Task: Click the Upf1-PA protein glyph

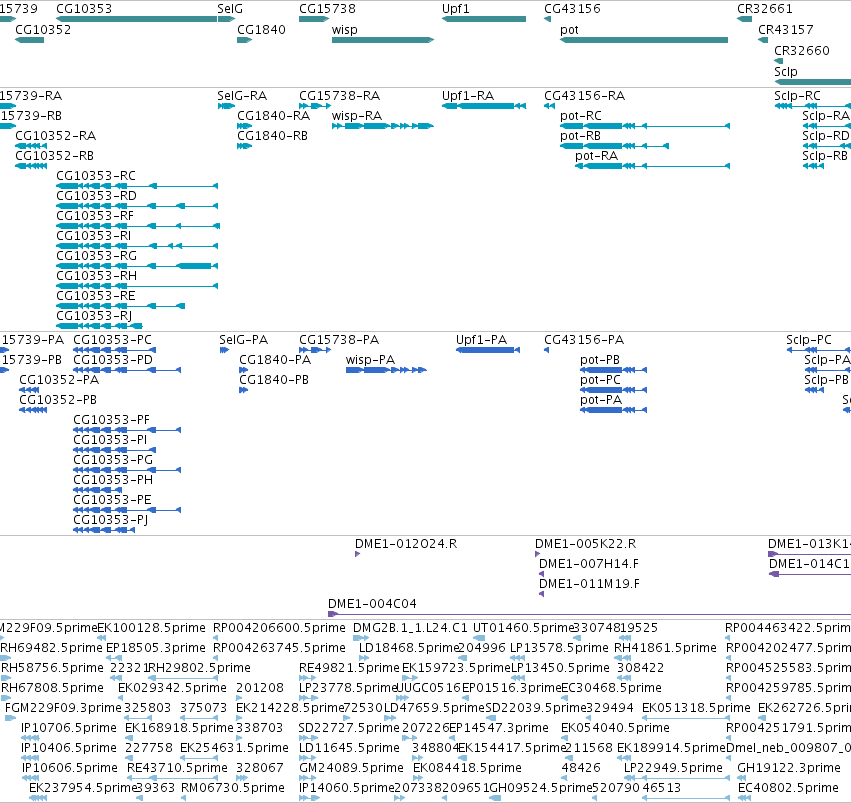Action: coord(488,350)
